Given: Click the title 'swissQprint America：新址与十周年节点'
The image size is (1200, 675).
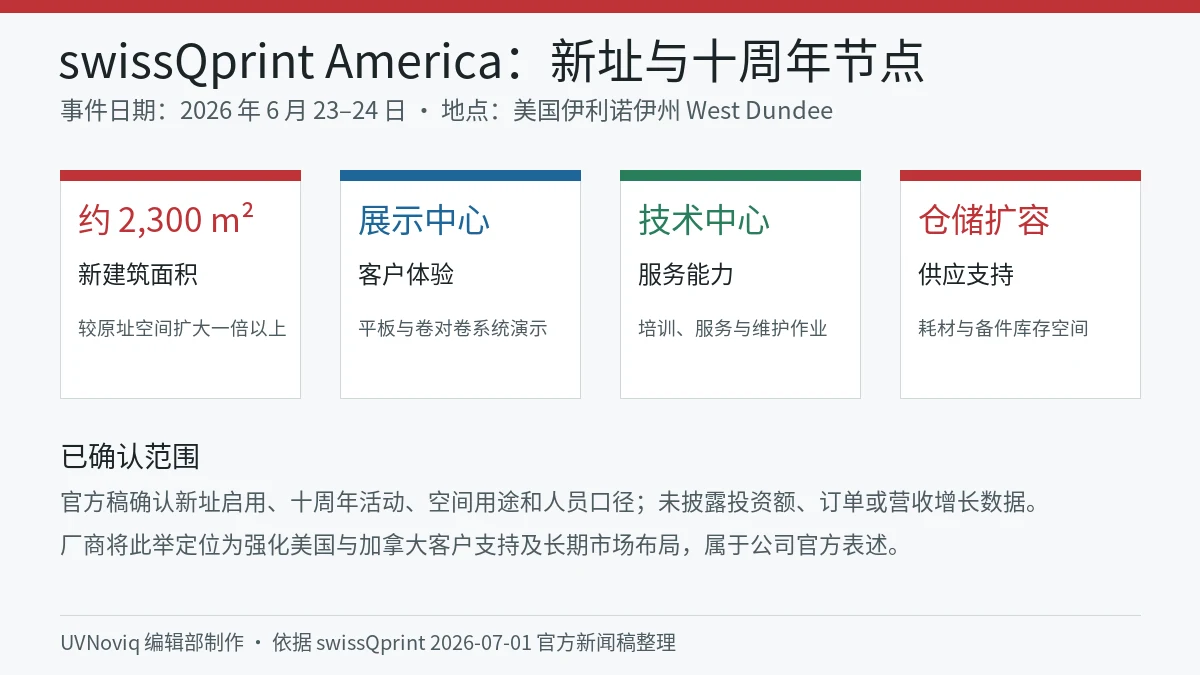Looking at the screenshot, I should click(492, 62).
